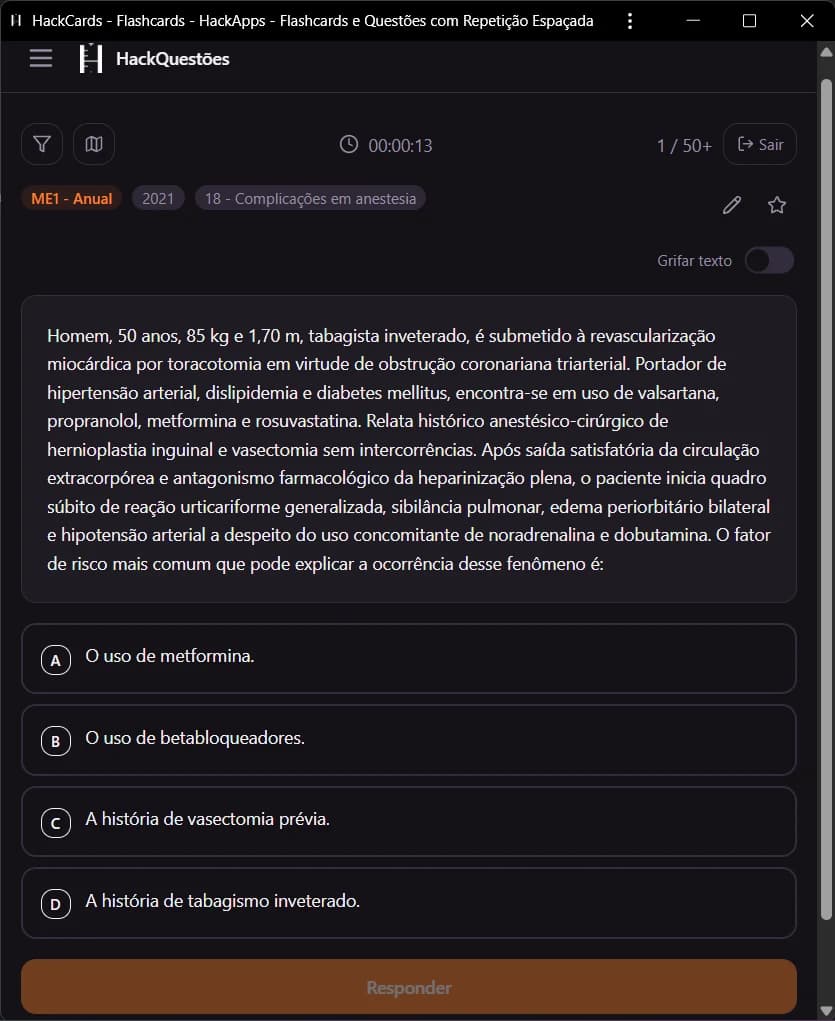Click the Sair exit button

(760, 144)
